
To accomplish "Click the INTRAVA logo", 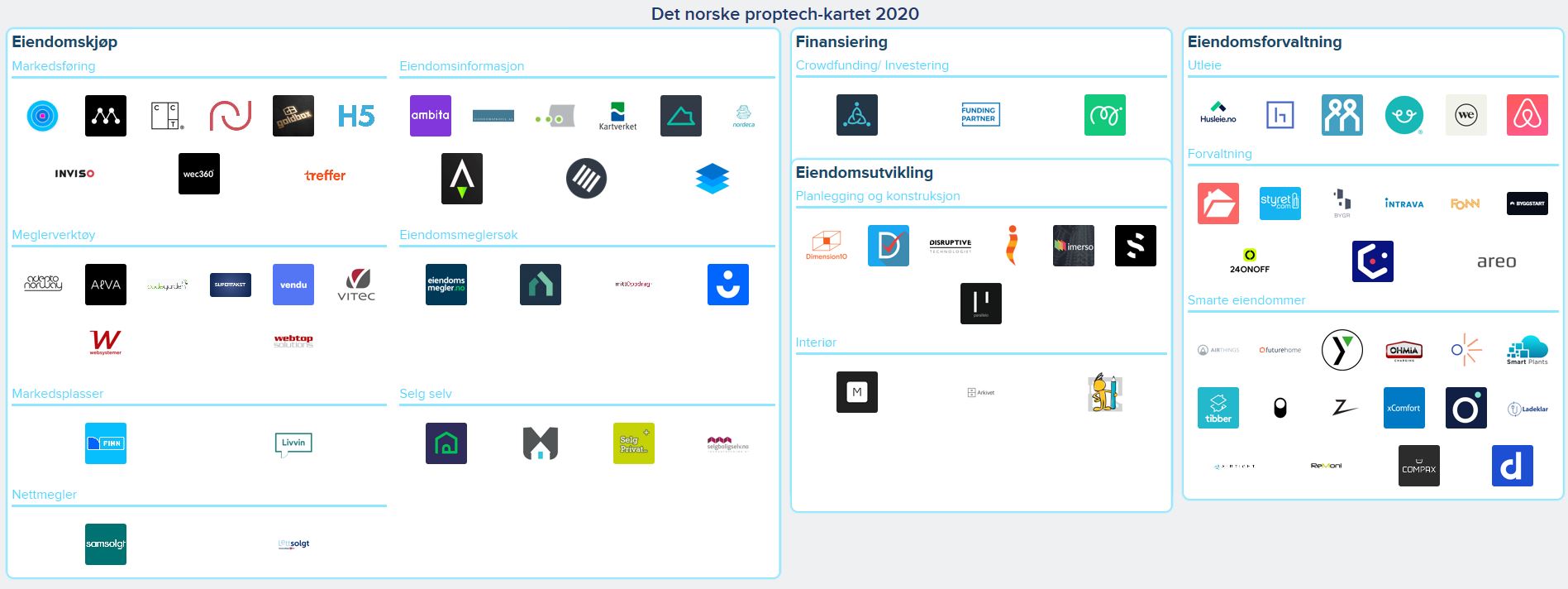I will (1404, 204).
